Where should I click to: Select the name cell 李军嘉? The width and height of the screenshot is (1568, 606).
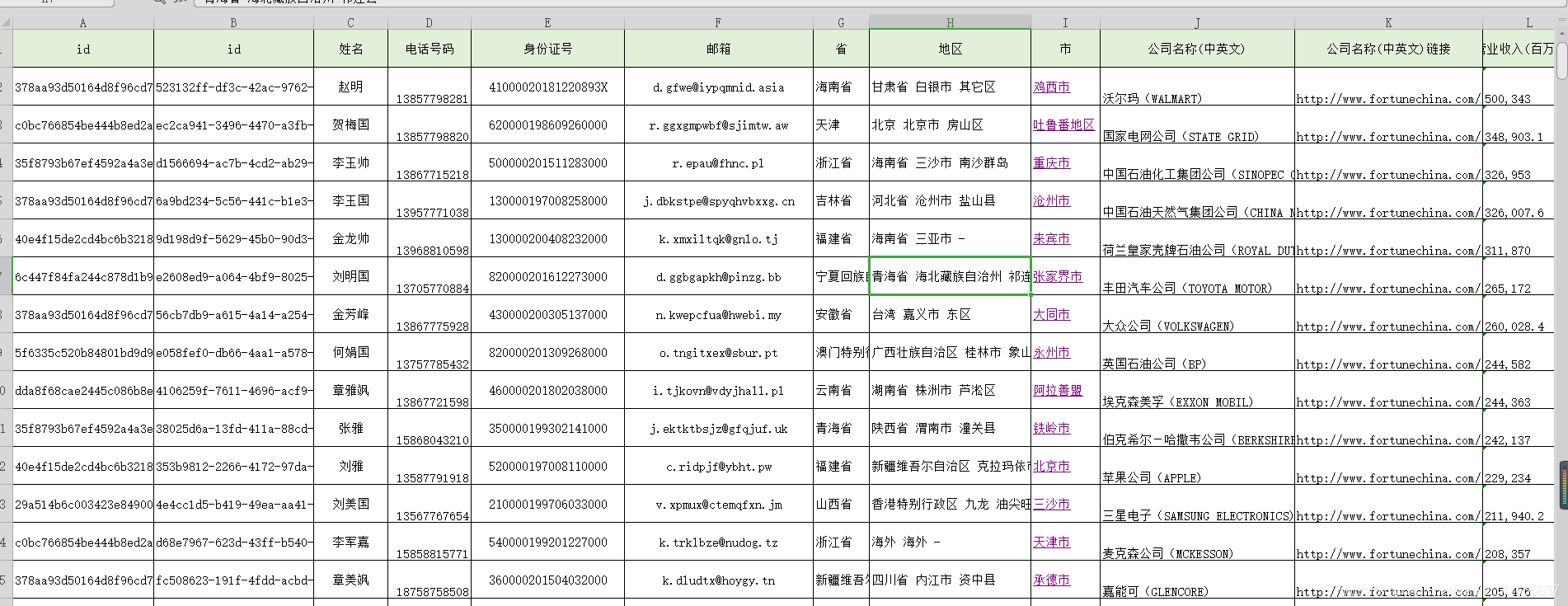click(x=350, y=542)
